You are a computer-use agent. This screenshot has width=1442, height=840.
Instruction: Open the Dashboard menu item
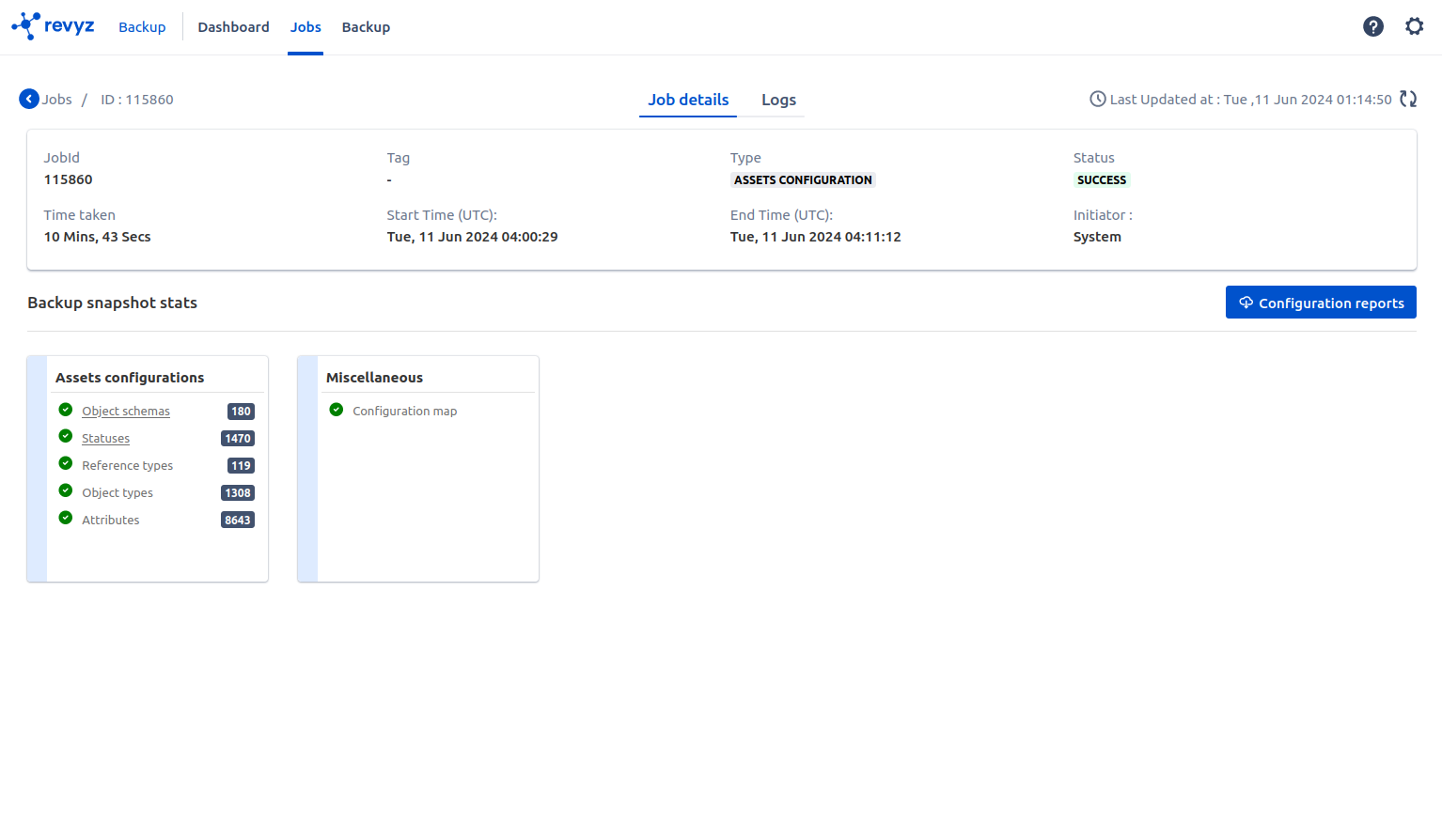[x=233, y=27]
